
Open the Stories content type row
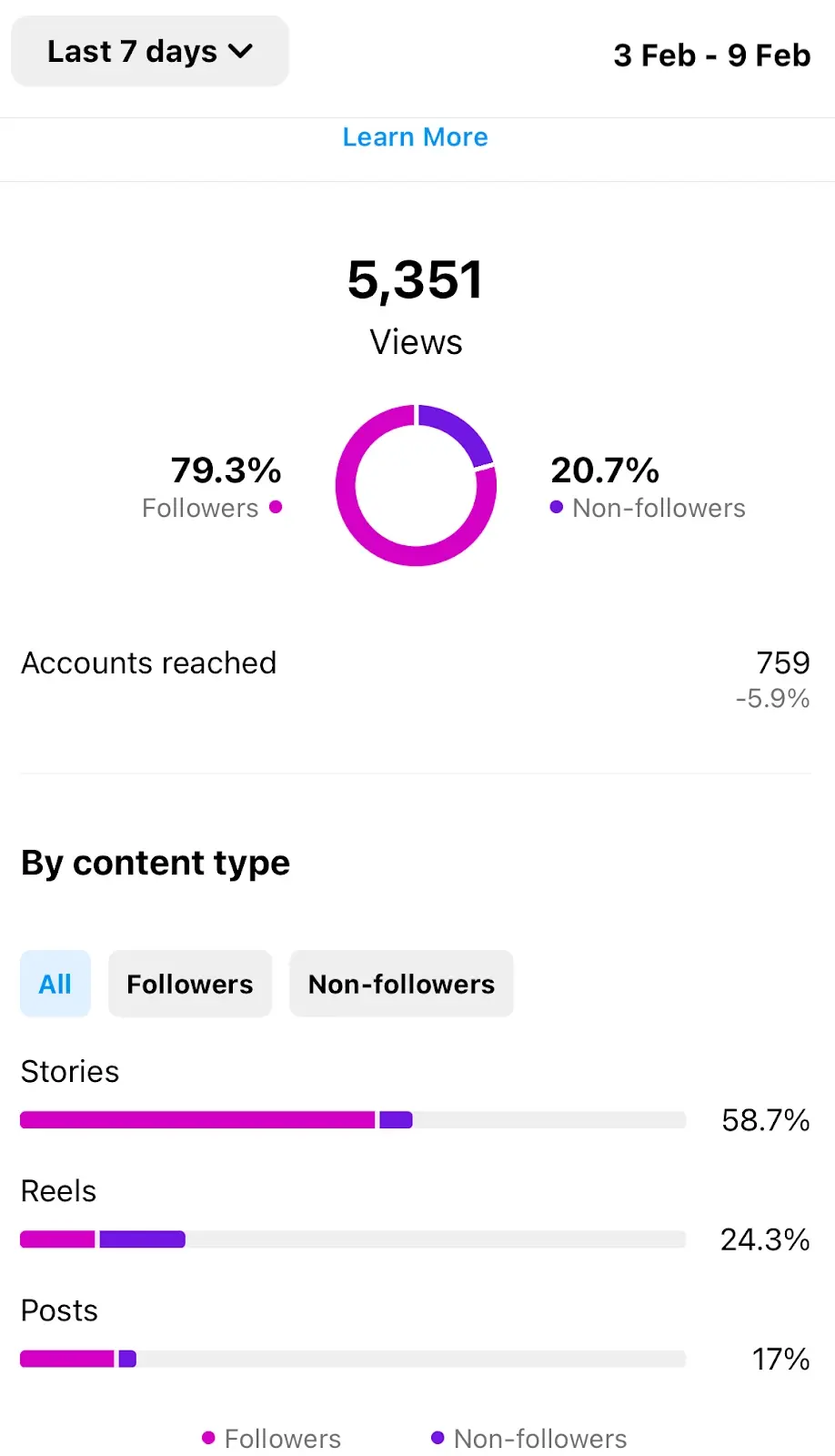tap(69, 1072)
